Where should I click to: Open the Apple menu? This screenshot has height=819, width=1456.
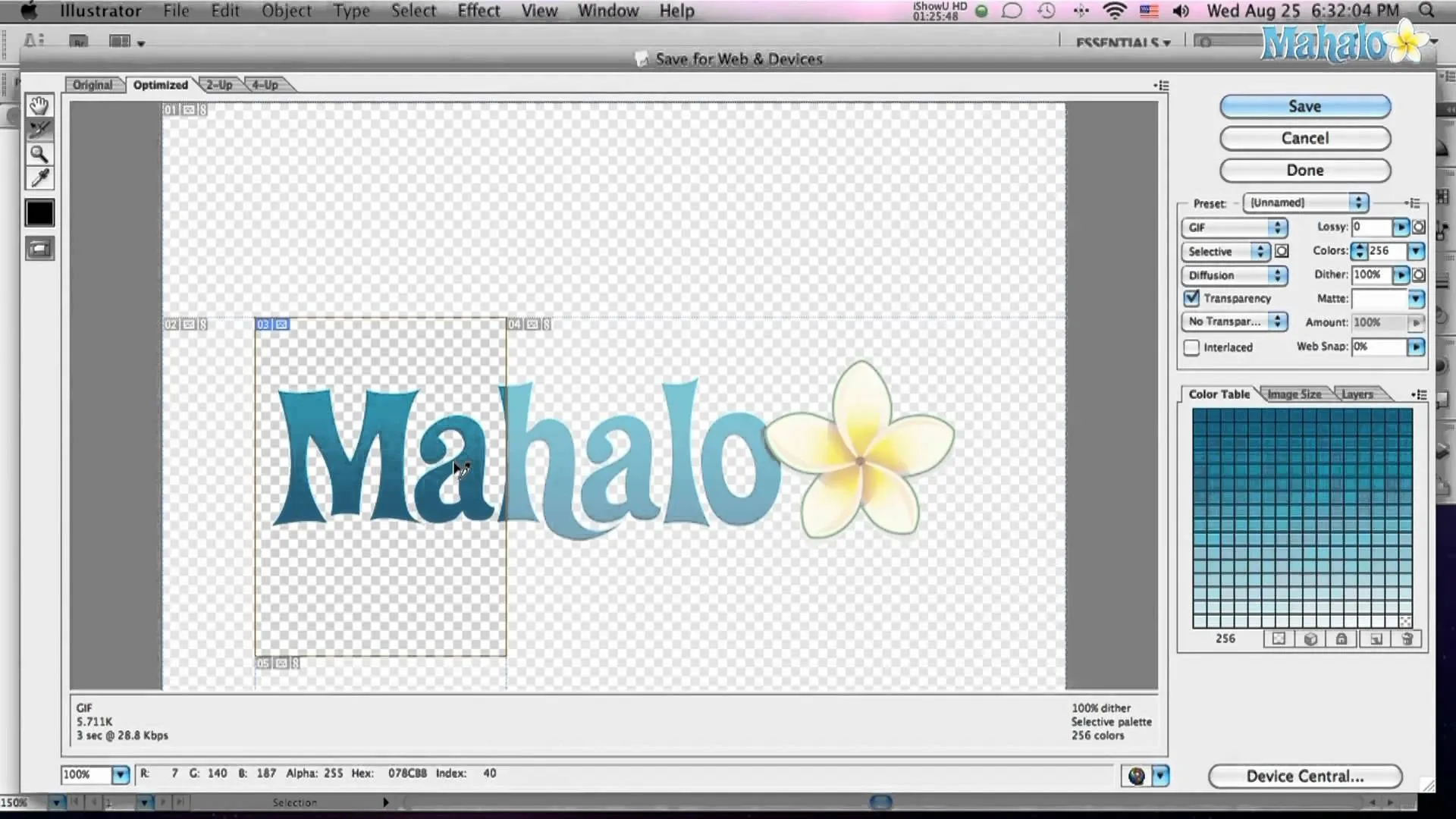tap(29, 11)
